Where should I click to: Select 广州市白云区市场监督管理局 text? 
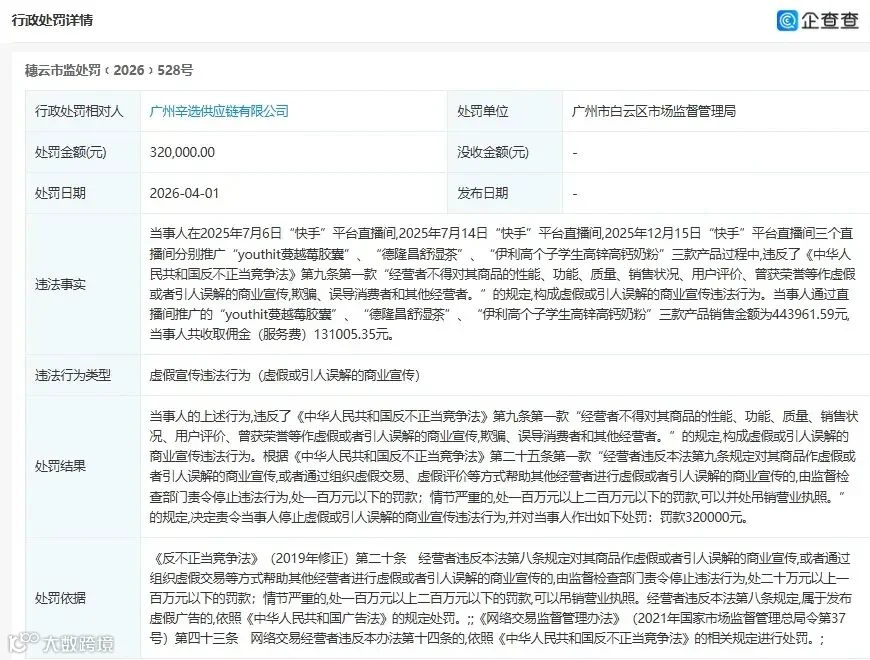[654, 111]
